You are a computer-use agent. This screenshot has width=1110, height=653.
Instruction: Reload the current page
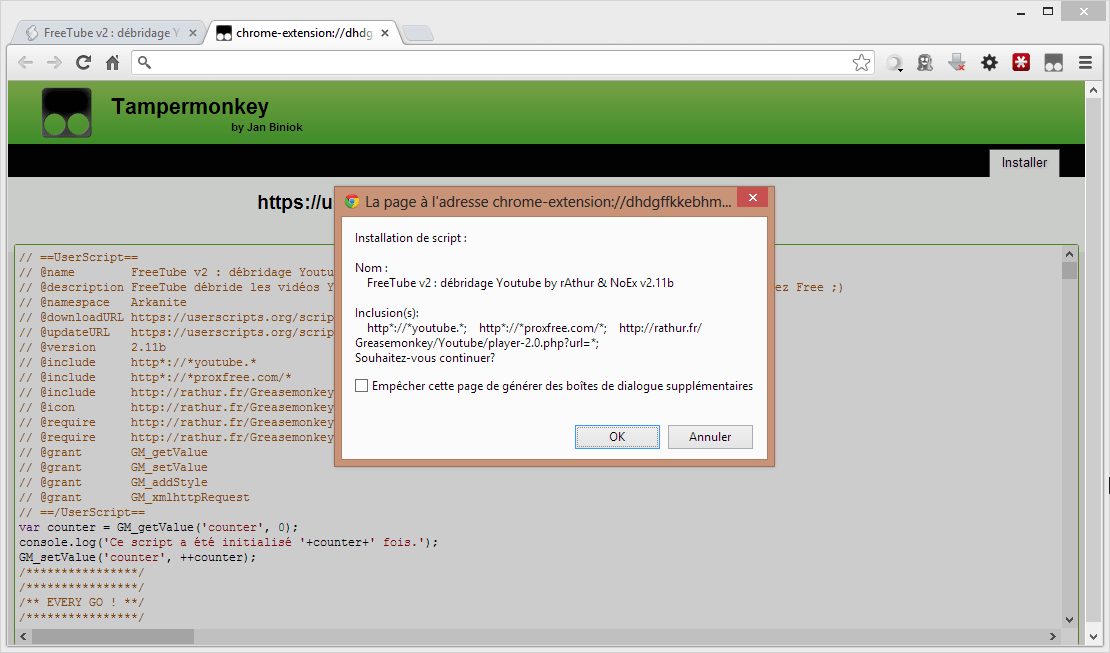(84, 62)
